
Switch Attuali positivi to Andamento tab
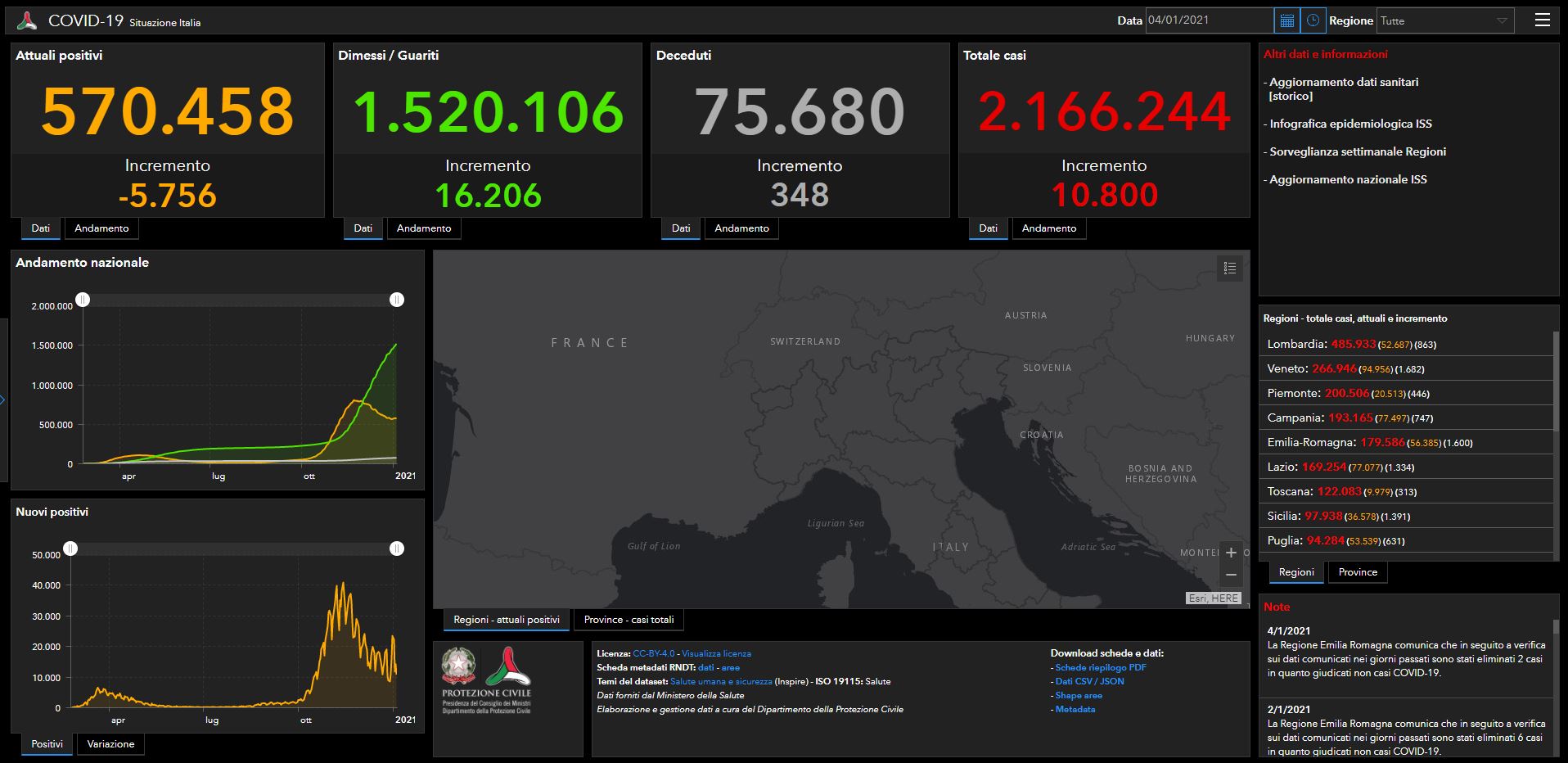(x=101, y=228)
